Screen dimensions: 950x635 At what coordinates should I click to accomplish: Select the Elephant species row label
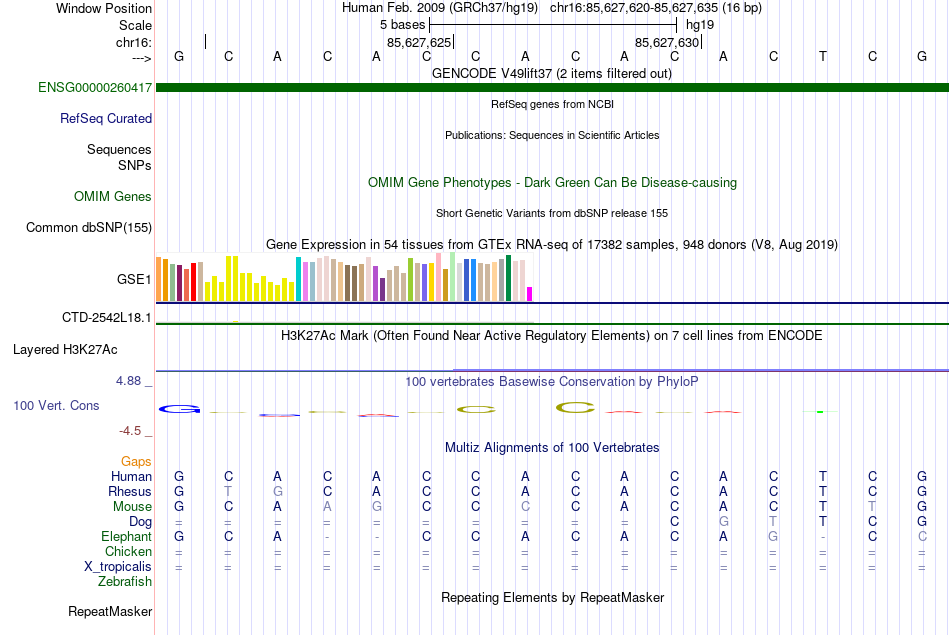click(x=126, y=536)
